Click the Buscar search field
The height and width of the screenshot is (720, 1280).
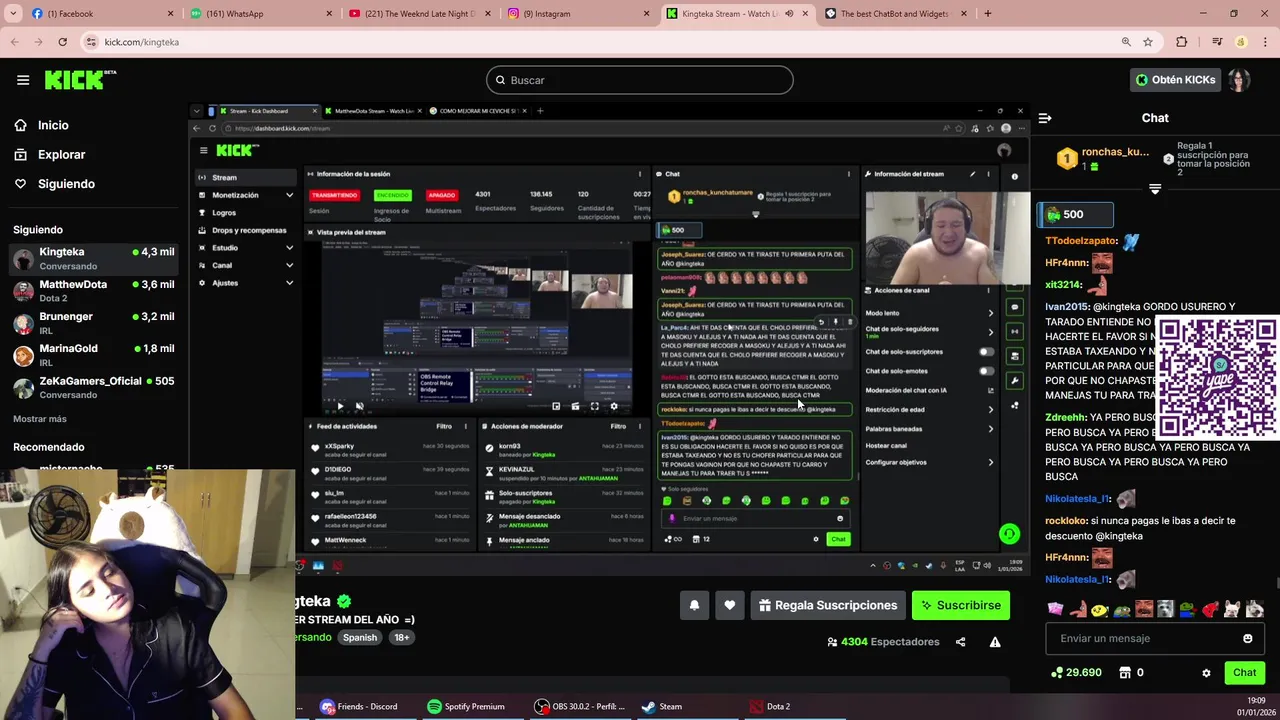click(640, 80)
